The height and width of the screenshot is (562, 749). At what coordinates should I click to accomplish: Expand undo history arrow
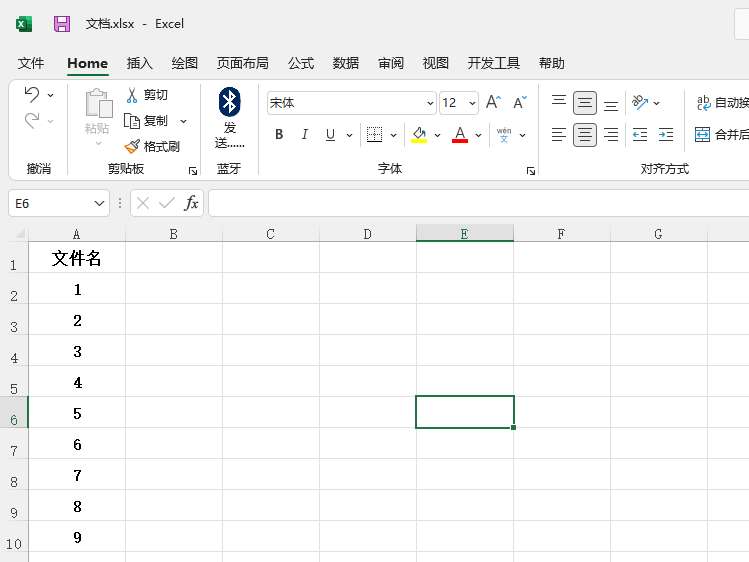pos(50,95)
